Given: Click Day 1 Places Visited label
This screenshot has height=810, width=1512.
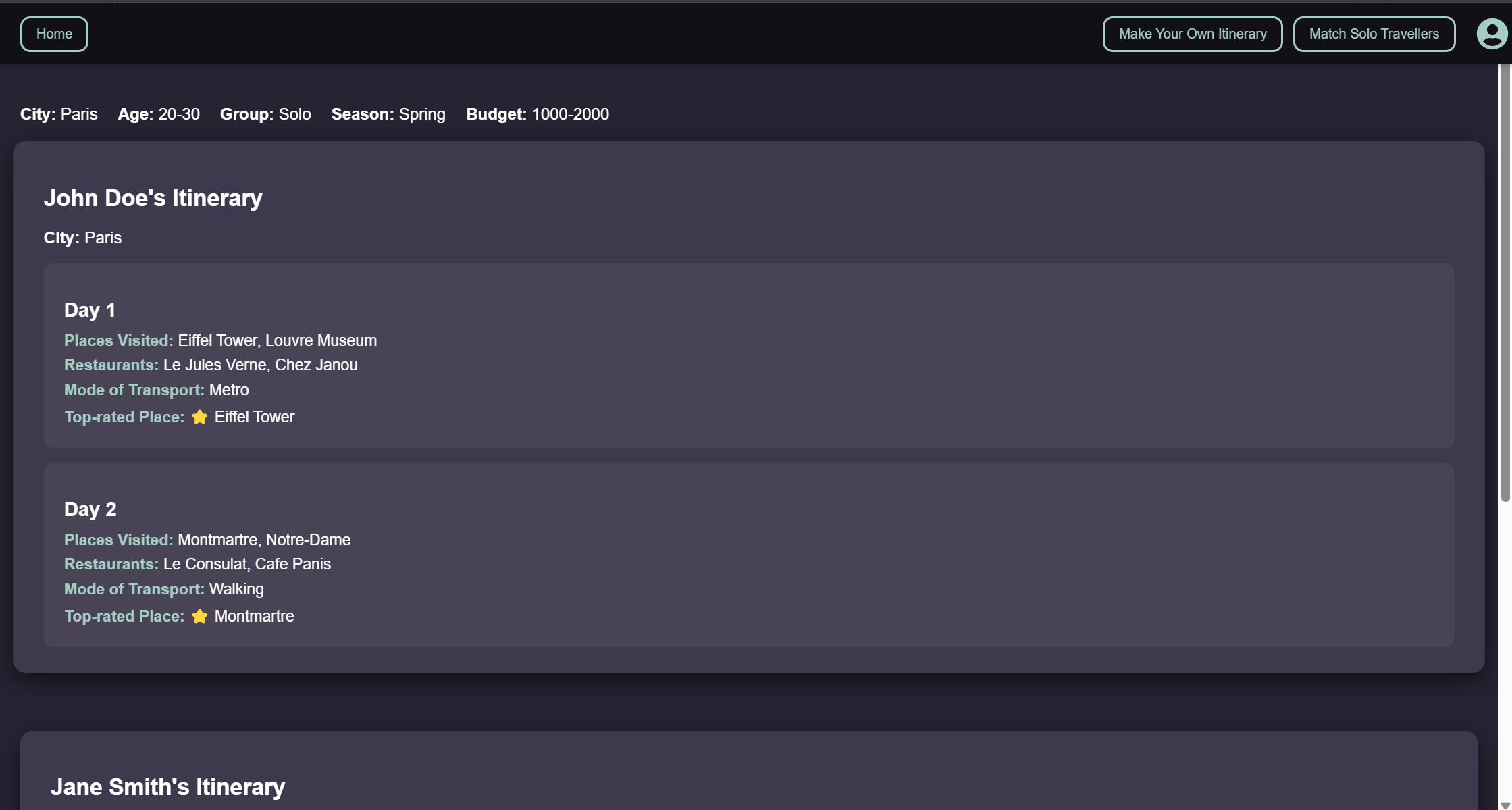Looking at the screenshot, I should 118,340.
